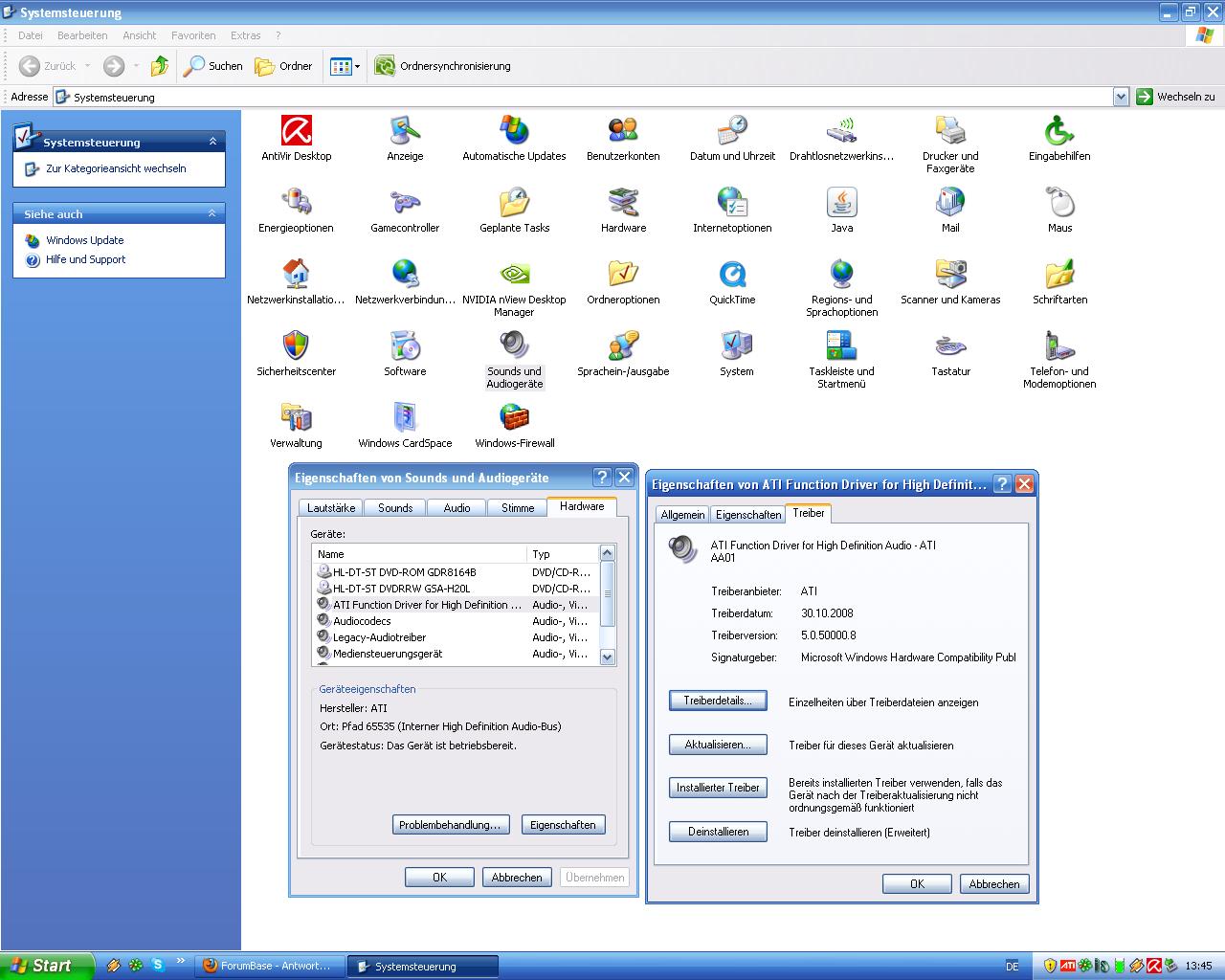Open the Zurück history dropdown arrow

coord(87,66)
